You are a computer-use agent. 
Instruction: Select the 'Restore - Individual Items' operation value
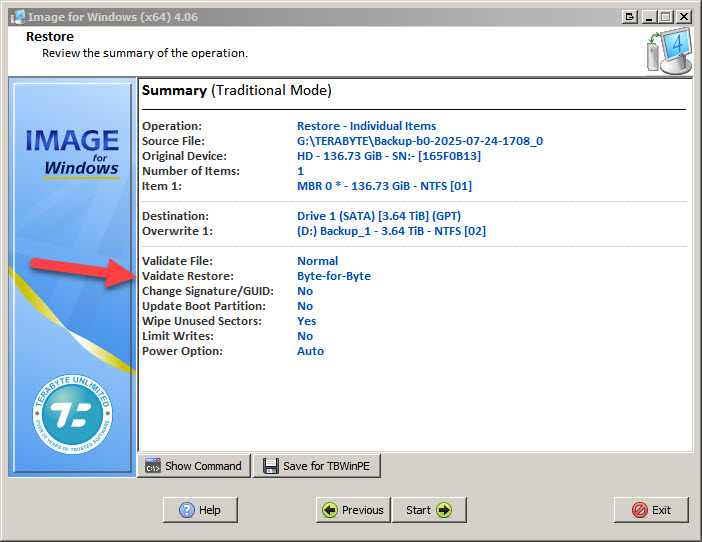tap(366, 126)
